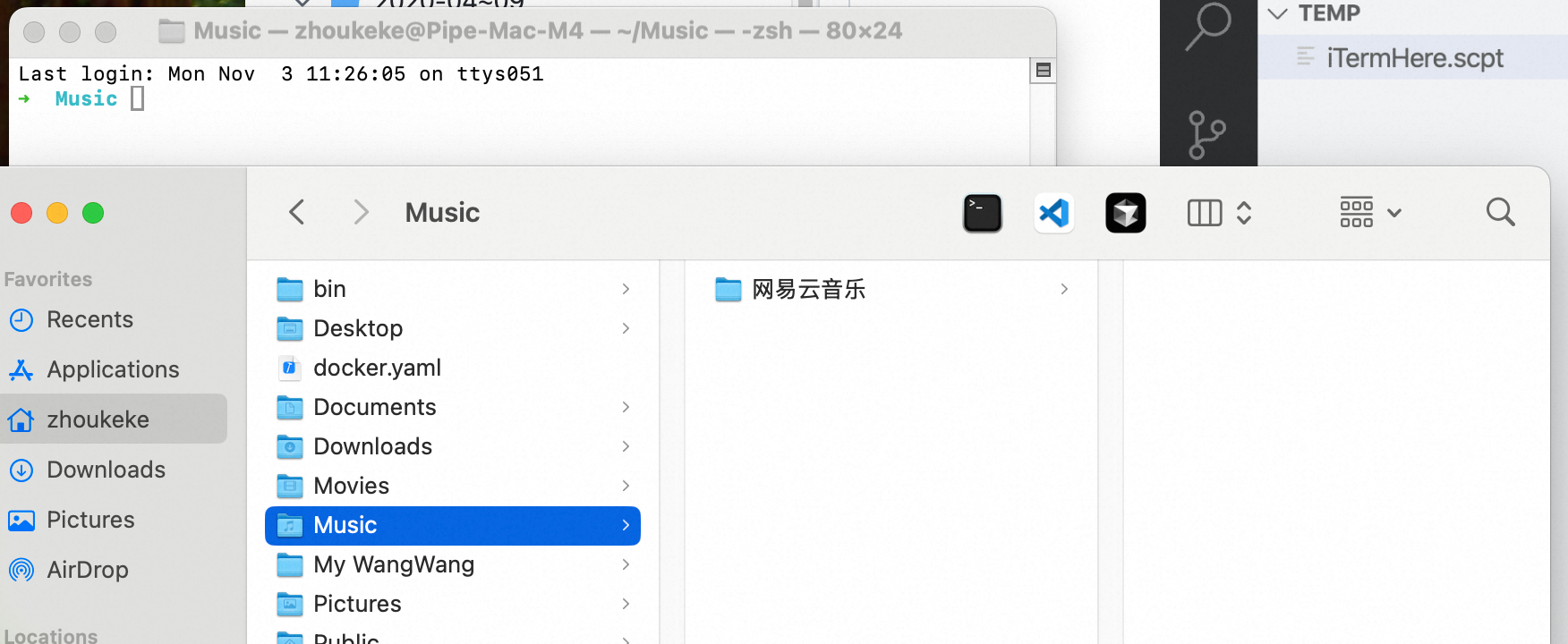Select the My WangWang folder
Screen dimensions: 1568x644
click(394, 564)
